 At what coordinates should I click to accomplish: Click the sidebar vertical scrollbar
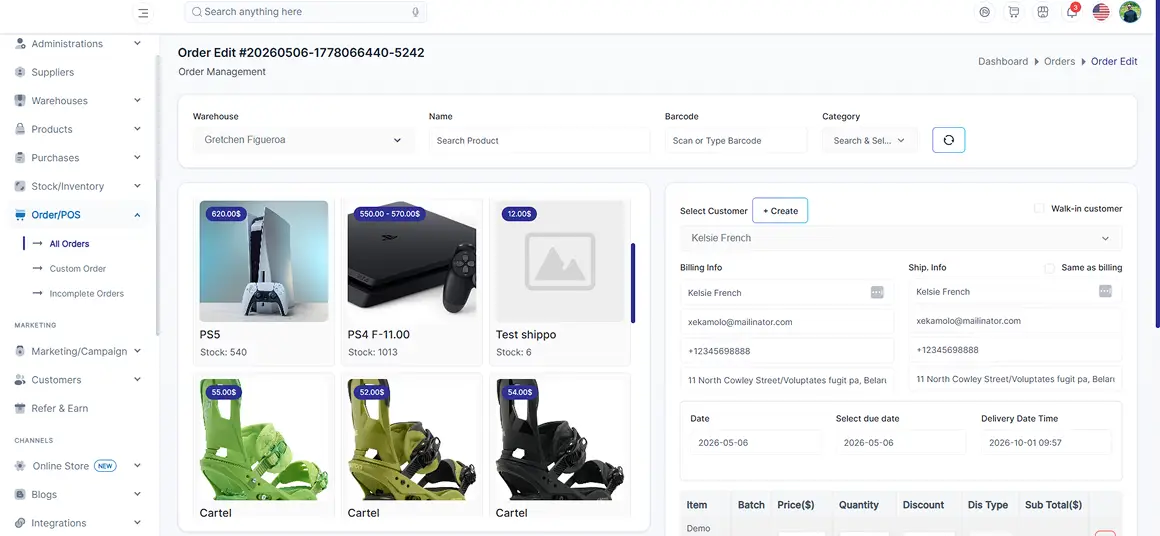pyautogui.click(x=157, y=196)
